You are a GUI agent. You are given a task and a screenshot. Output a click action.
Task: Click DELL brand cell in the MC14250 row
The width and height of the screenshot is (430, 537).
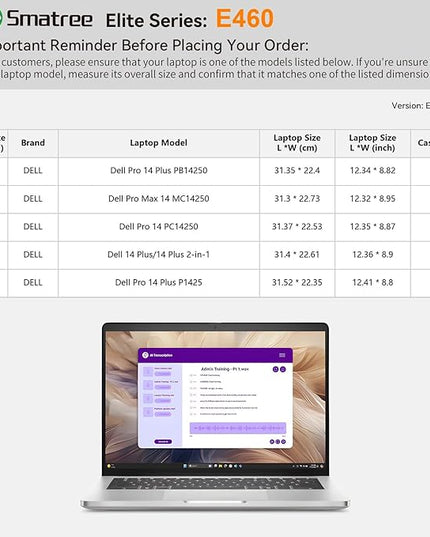pos(33,199)
